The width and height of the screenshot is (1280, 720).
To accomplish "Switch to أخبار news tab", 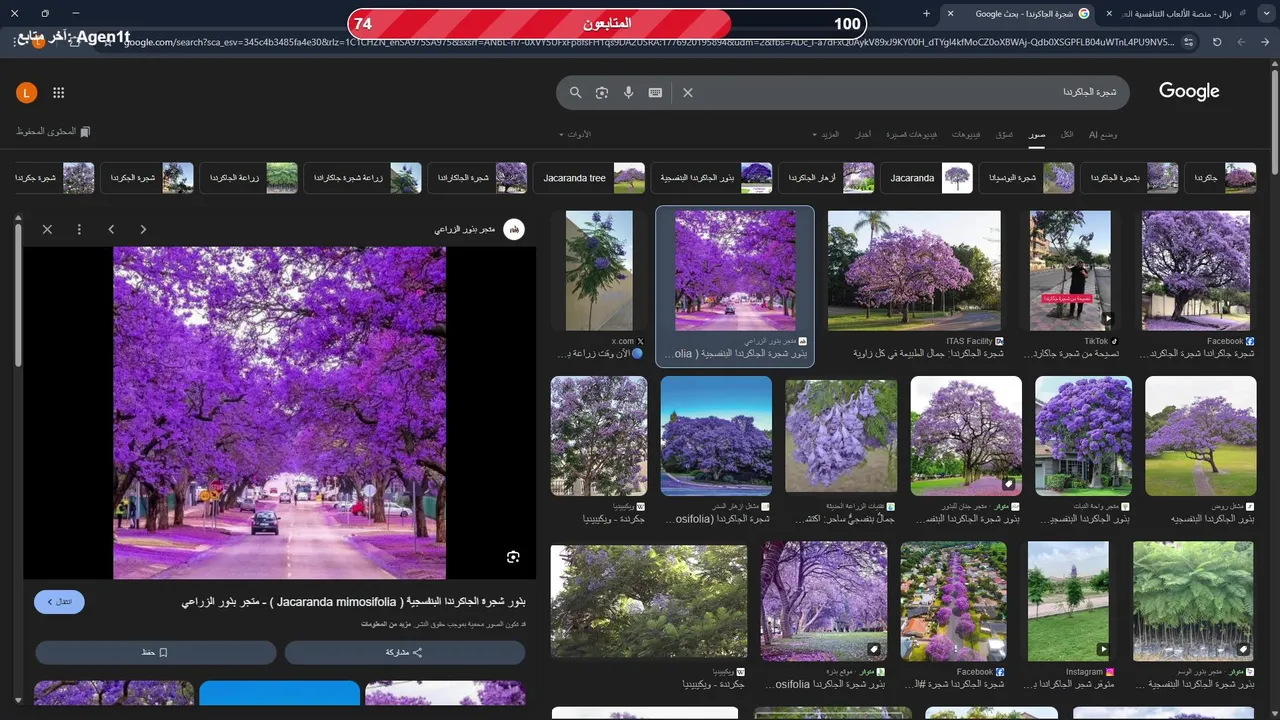I will (863, 134).
